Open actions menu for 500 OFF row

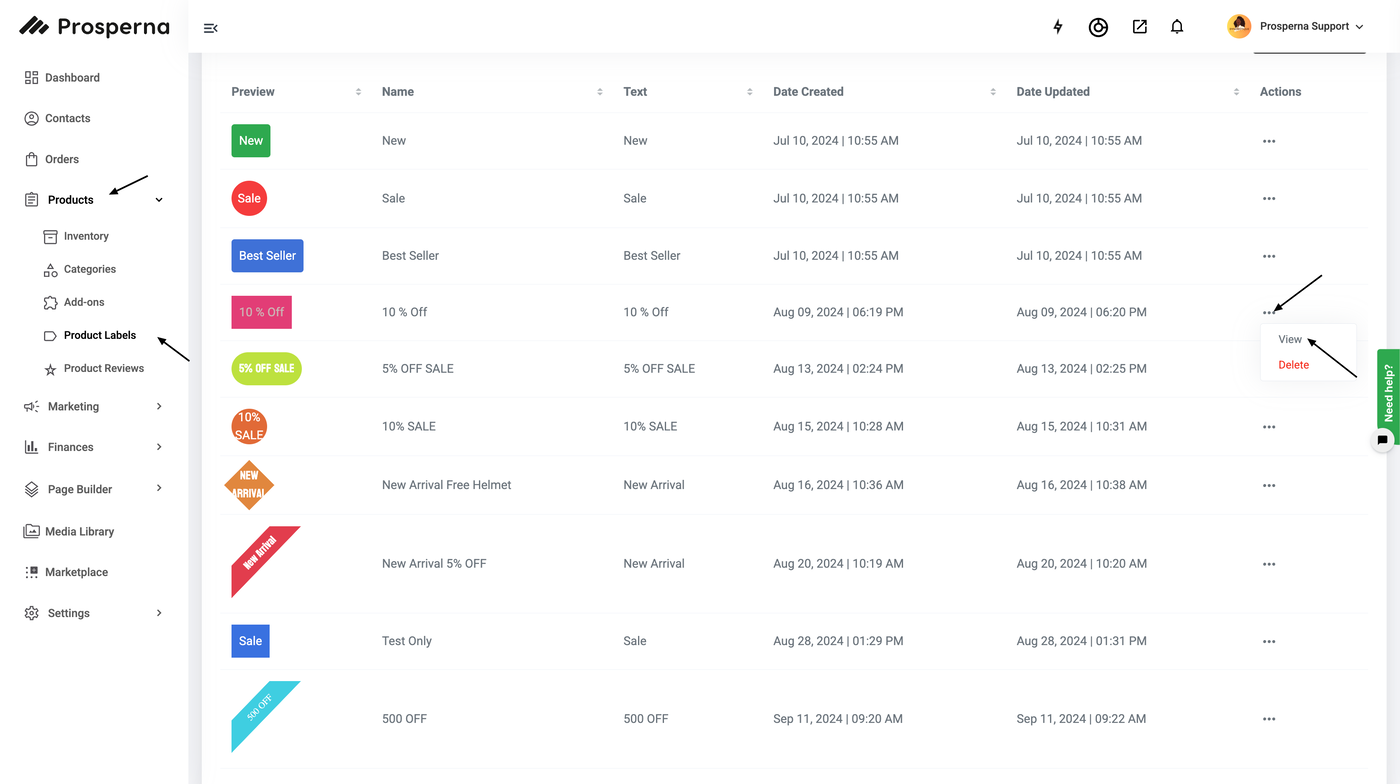pos(1269,719)
